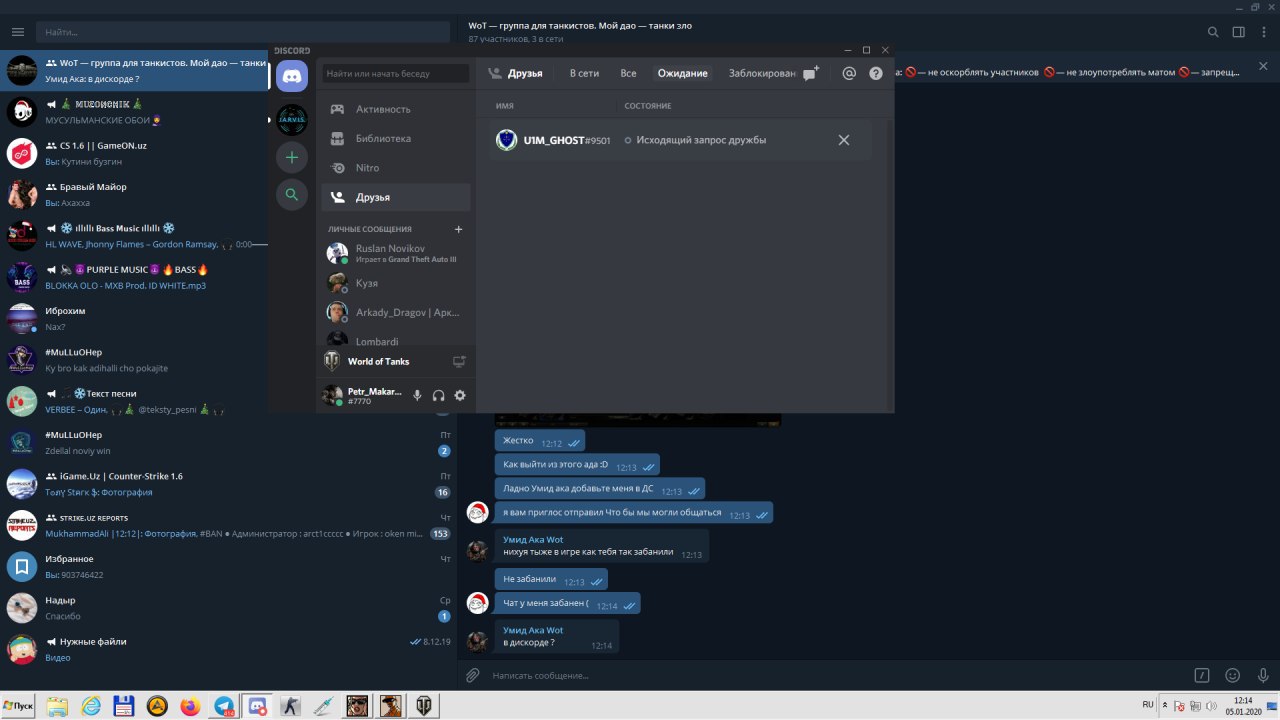Open Firefox from taskbar

(190, 705)
